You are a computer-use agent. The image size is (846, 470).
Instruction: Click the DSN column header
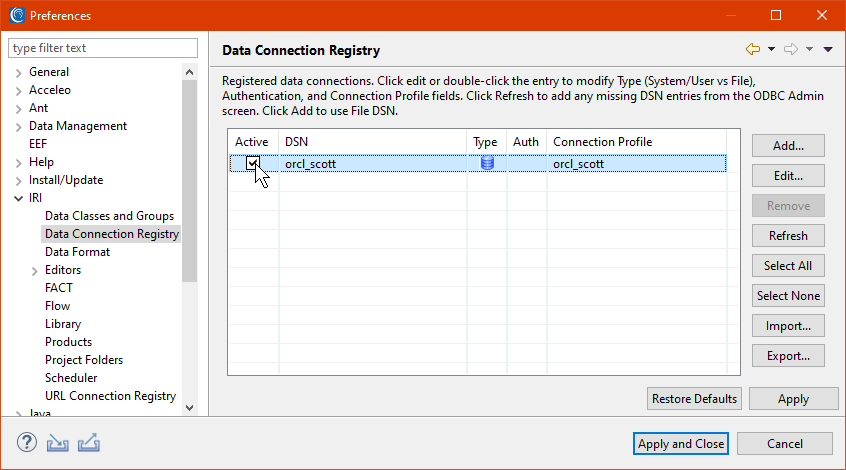(372, 142)
